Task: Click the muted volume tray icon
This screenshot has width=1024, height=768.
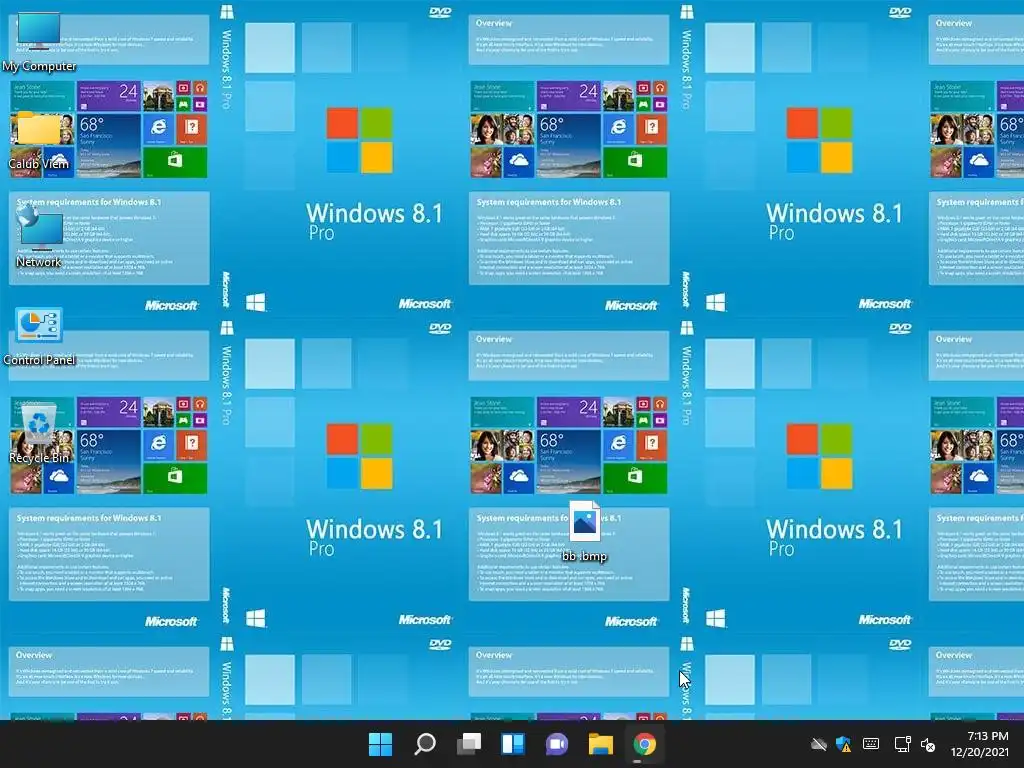Action: [x=928, y=744]
